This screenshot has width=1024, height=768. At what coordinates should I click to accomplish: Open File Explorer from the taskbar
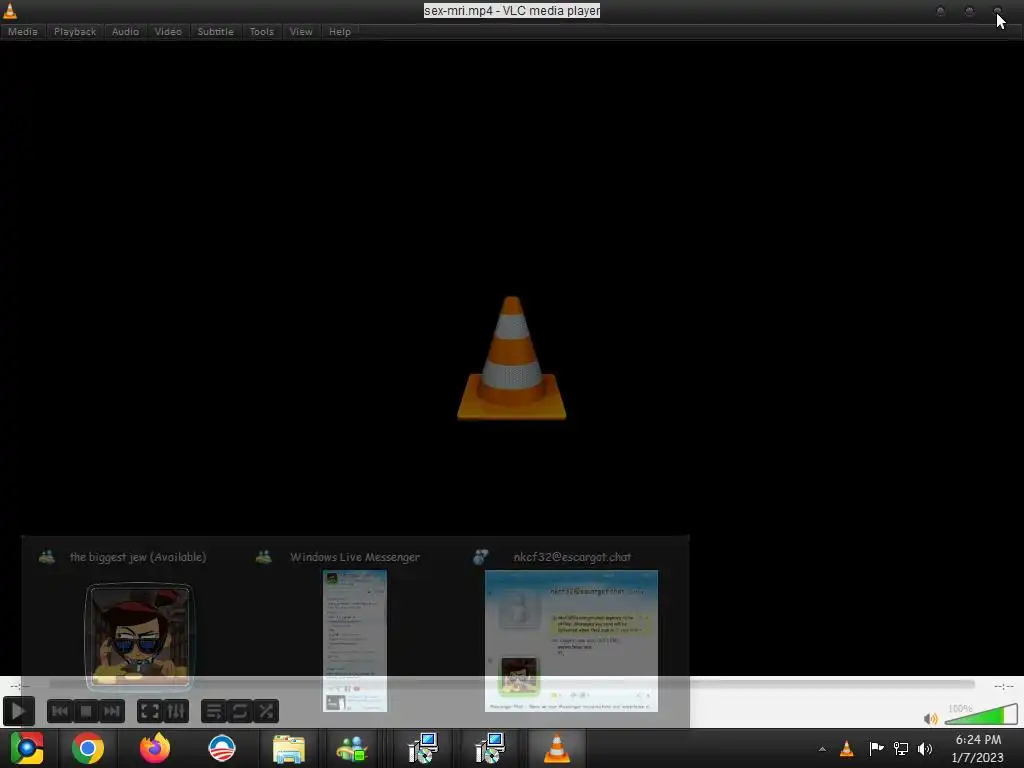(289, 749)
